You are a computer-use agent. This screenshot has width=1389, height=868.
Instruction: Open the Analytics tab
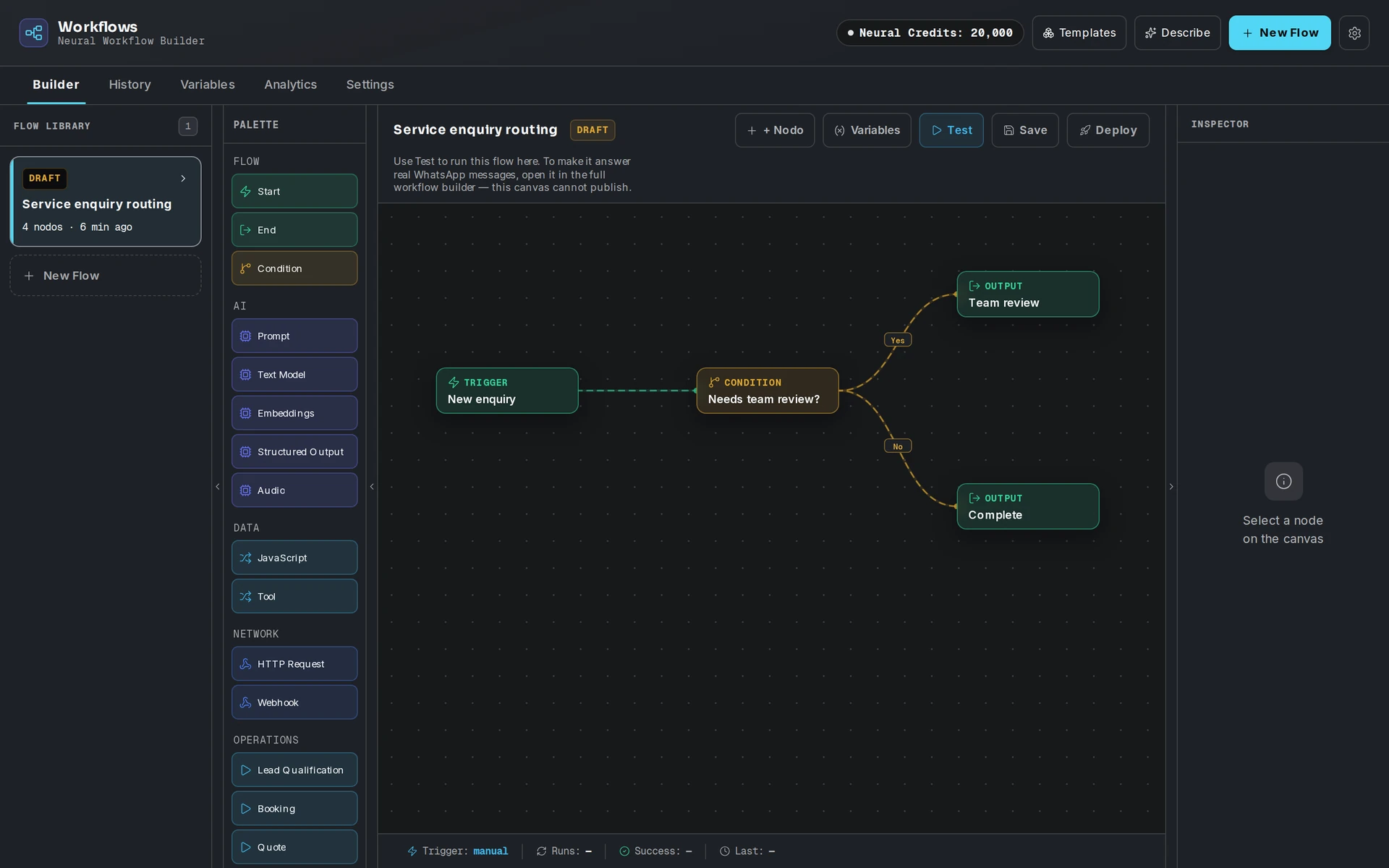click(x=290, y=85)
